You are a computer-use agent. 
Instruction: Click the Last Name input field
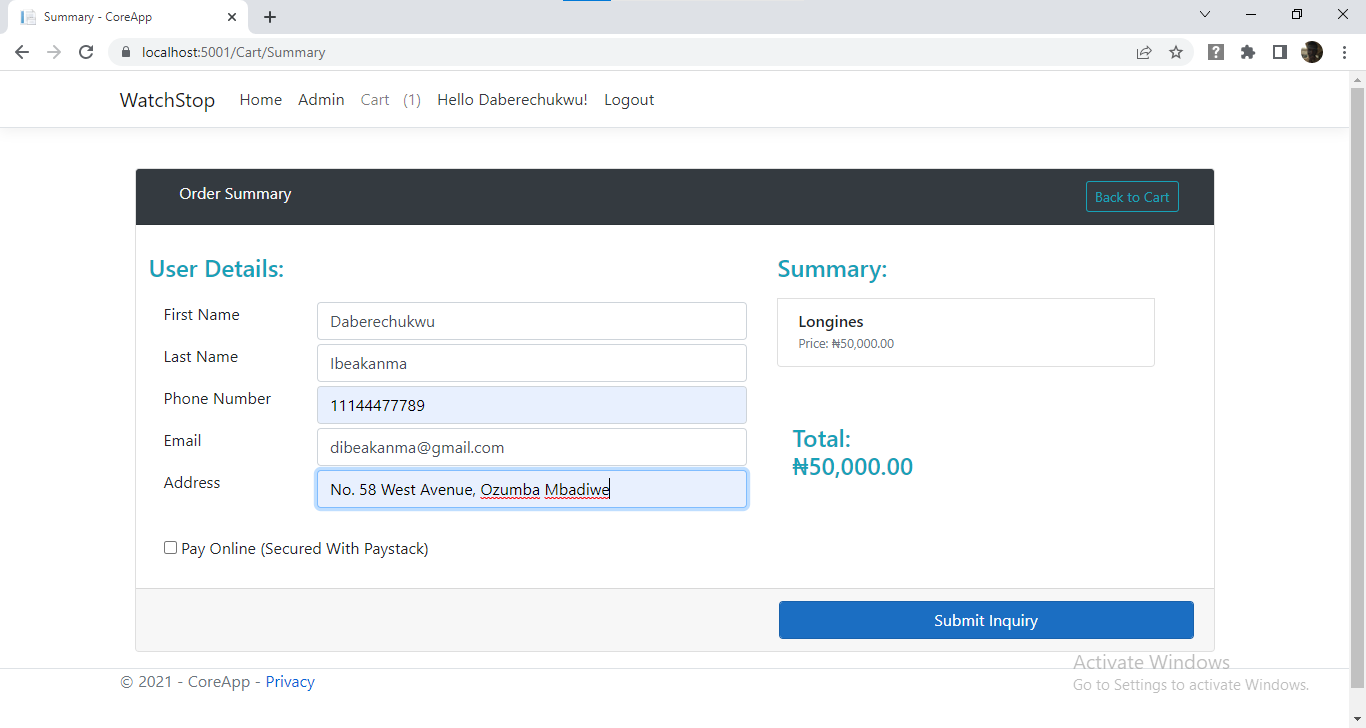coord(532,363)
